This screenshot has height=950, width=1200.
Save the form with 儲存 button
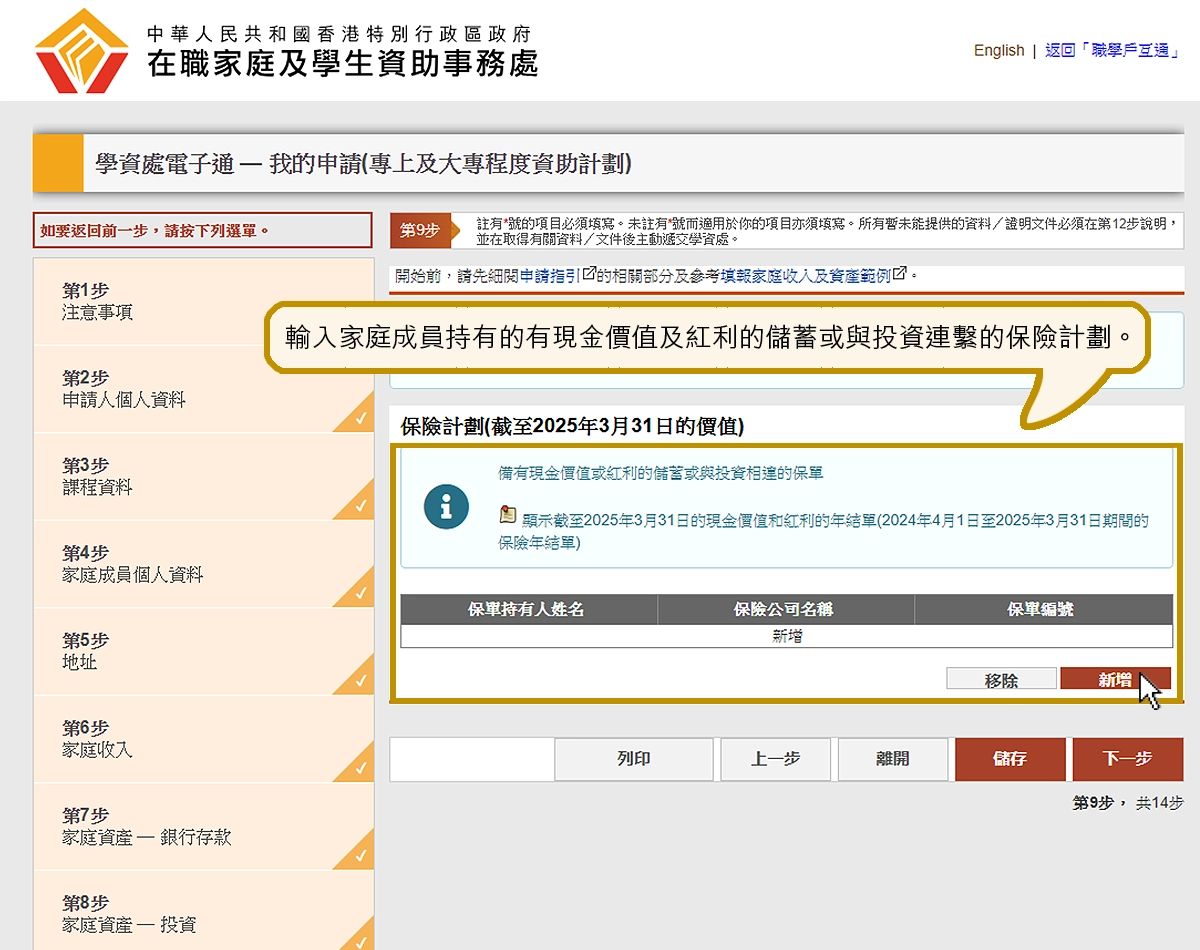click(1010, 759)
